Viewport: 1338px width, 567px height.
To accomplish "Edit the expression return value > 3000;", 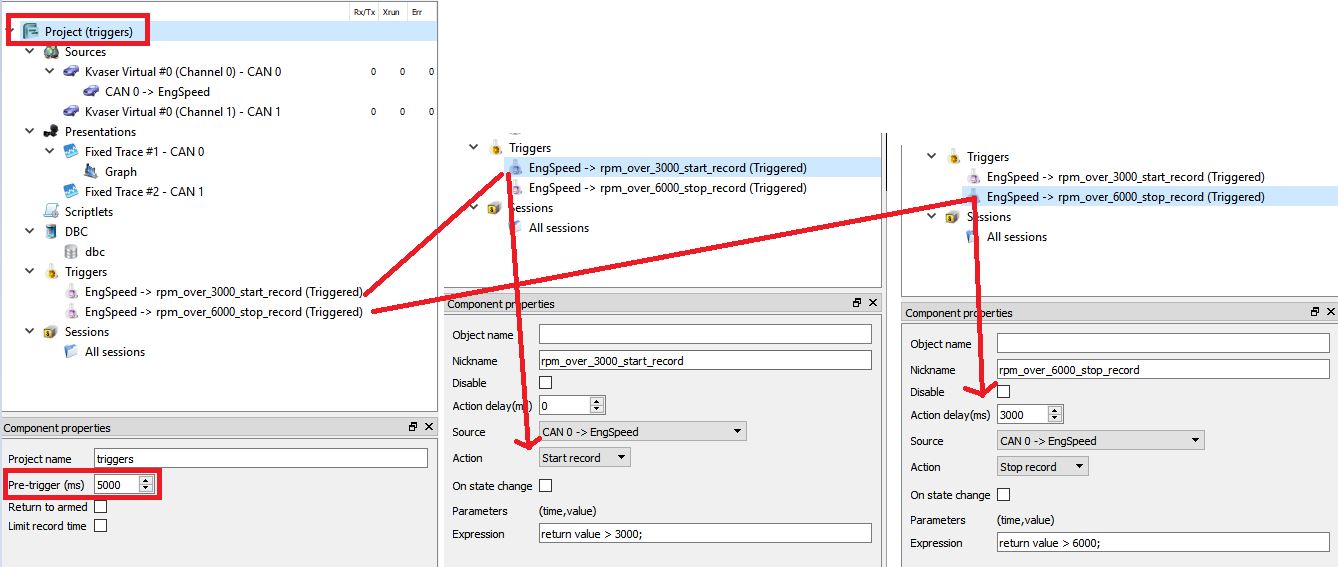I will [705, 534].
